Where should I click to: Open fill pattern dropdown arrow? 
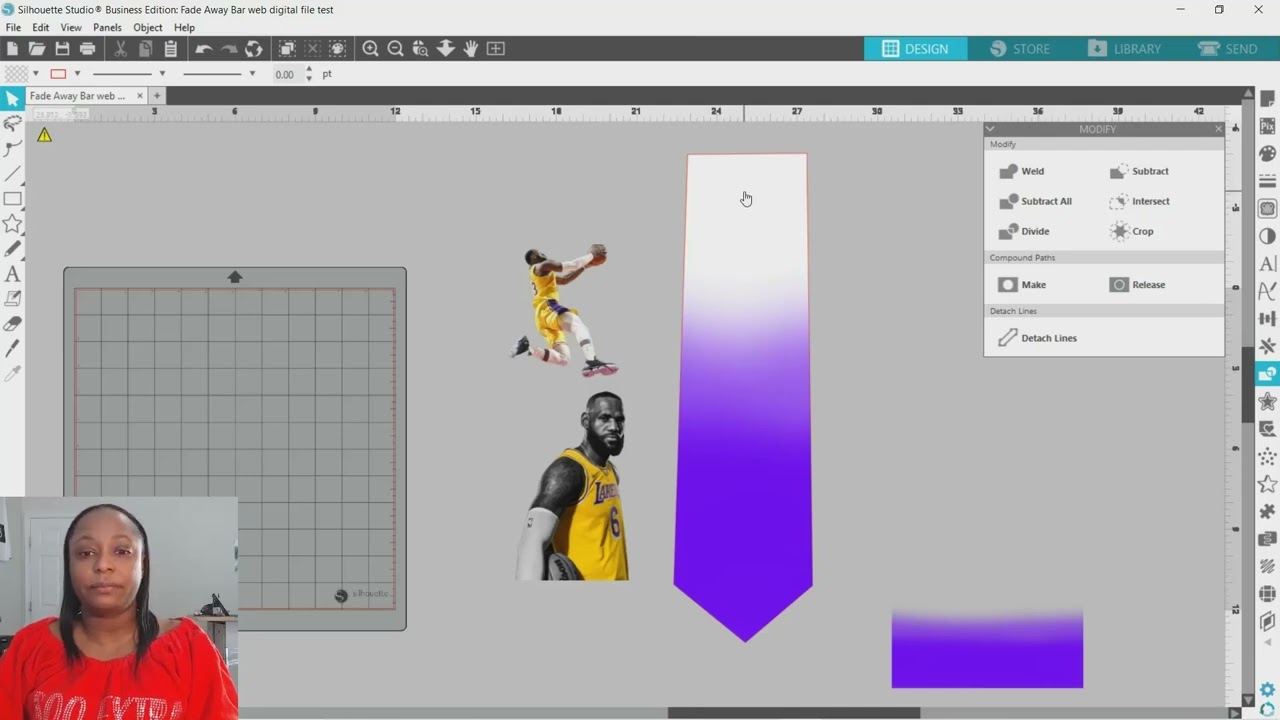(x=35, y=74)
